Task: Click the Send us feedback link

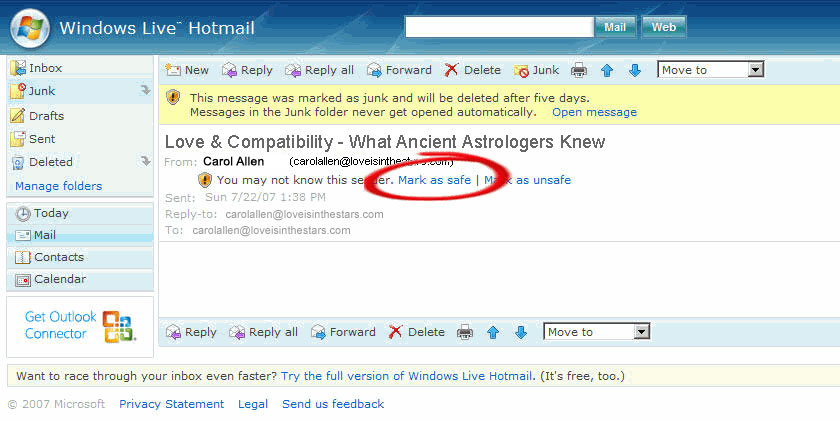Action: tap(333, 404)
